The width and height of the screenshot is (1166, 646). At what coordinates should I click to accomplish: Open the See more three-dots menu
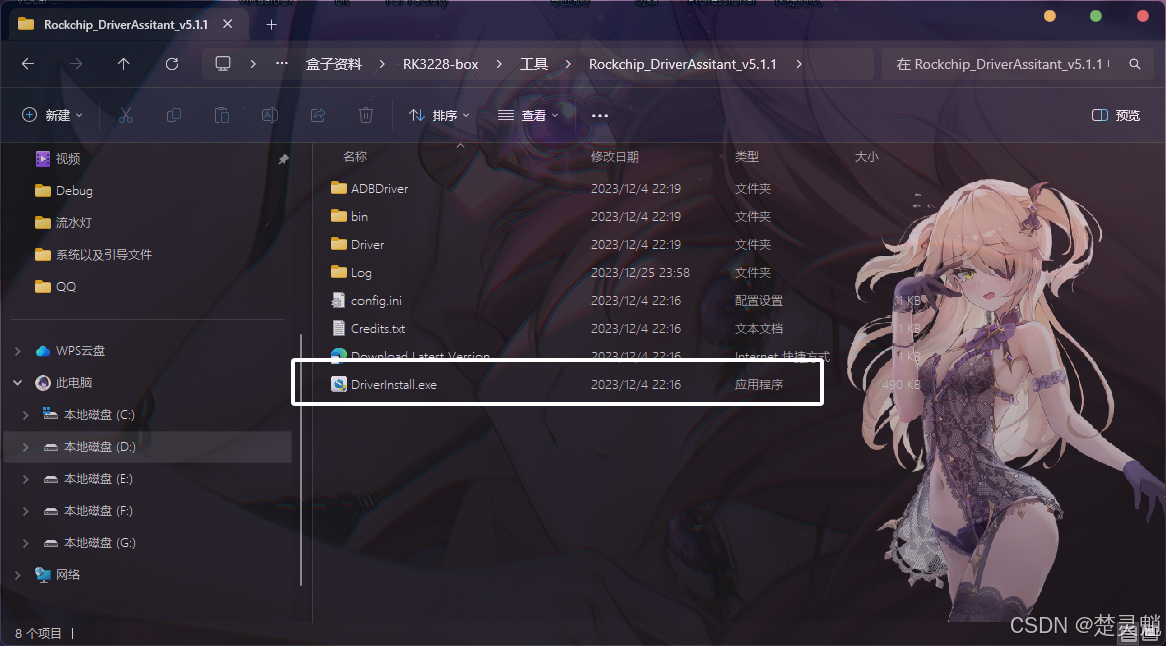(x=600, y=115)
